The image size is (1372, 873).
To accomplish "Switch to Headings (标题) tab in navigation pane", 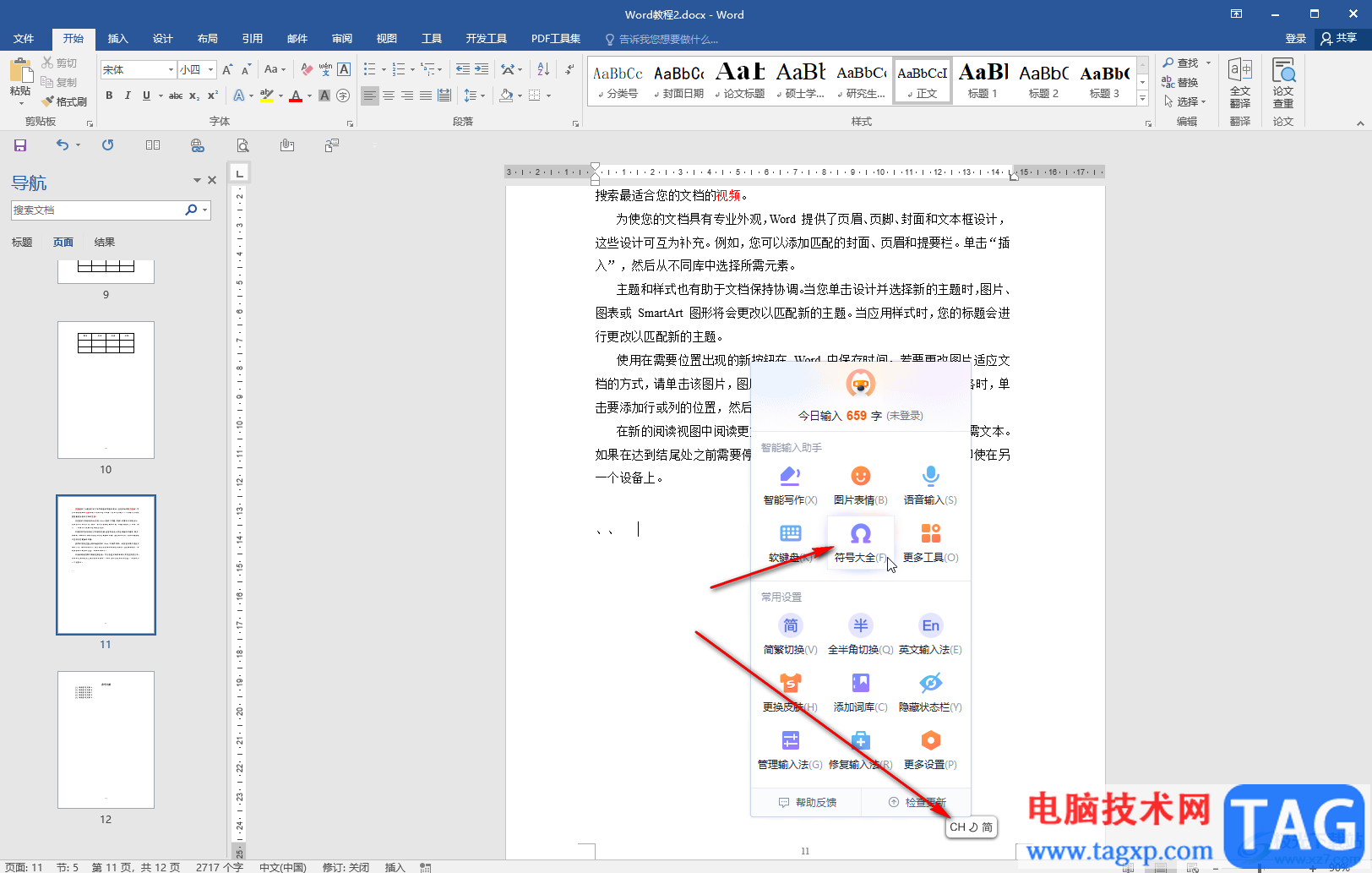I will pyautogui.click(x=22, y=243).
